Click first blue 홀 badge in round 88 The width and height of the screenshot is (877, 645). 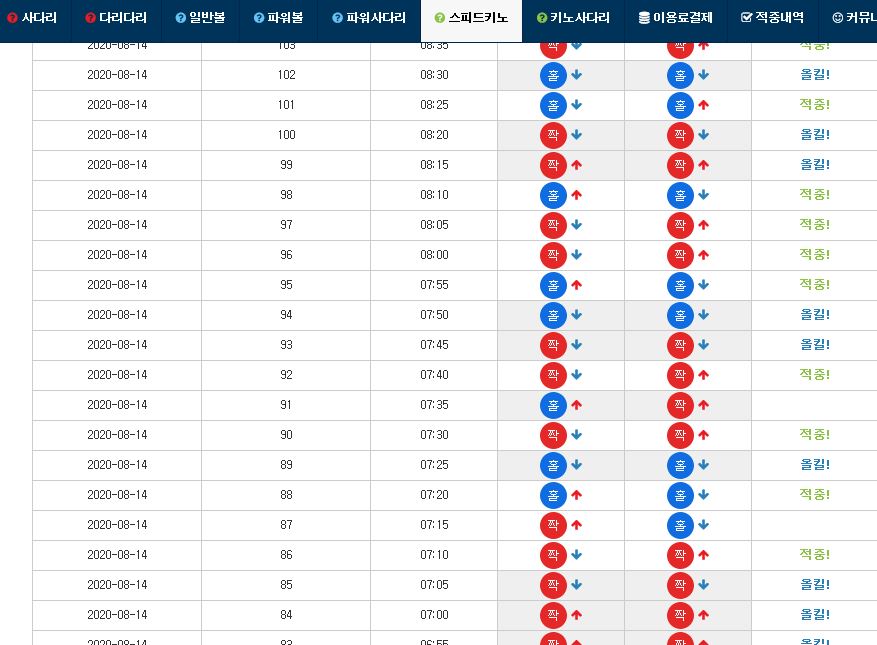[x=553, y=495]
